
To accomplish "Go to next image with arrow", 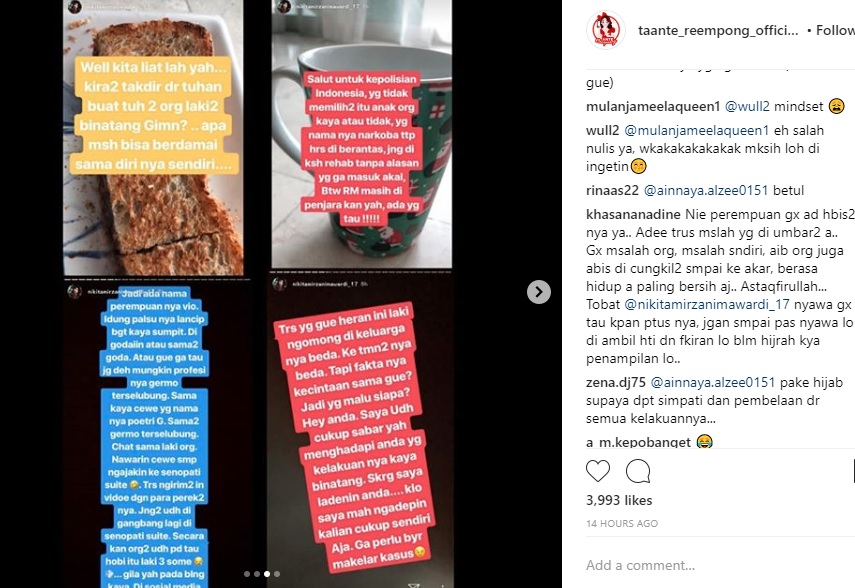I will coord(539,292).
